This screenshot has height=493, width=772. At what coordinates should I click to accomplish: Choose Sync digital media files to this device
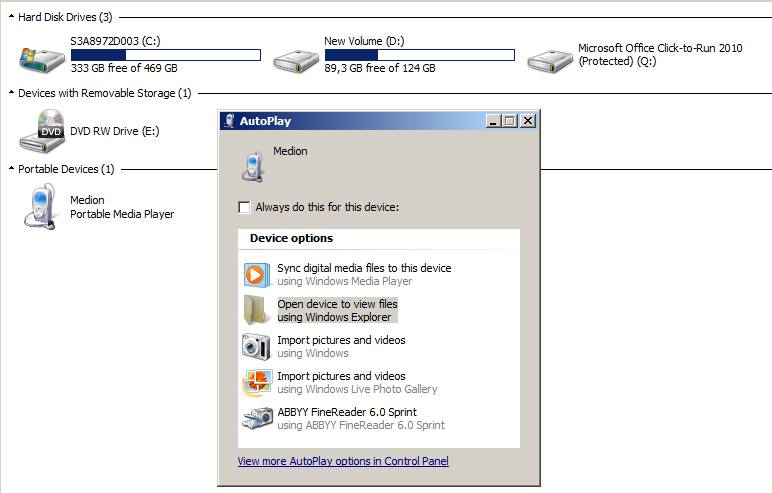364,274
